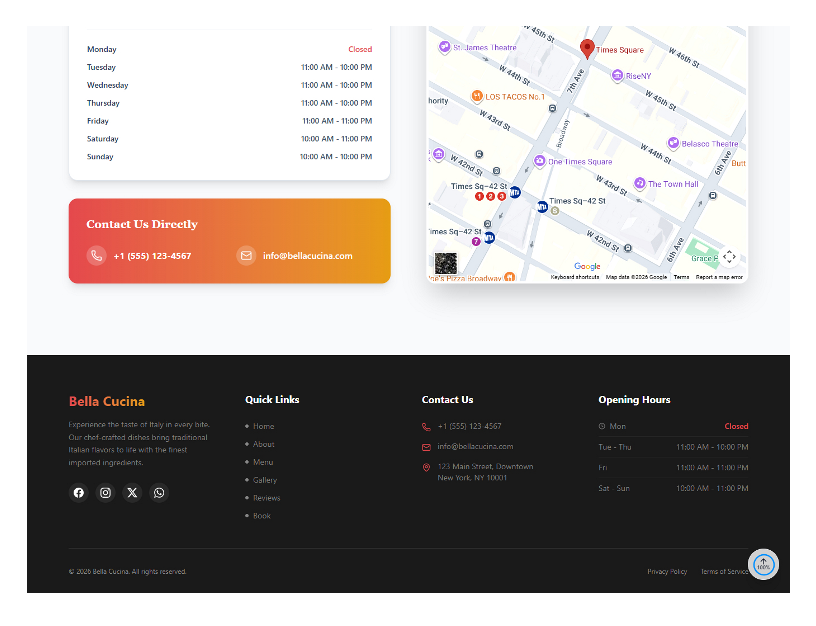The height and width of the screenshot is (626, 816).
Task: Open the WhatsApp social icon
Action: [x=159, y=492]
